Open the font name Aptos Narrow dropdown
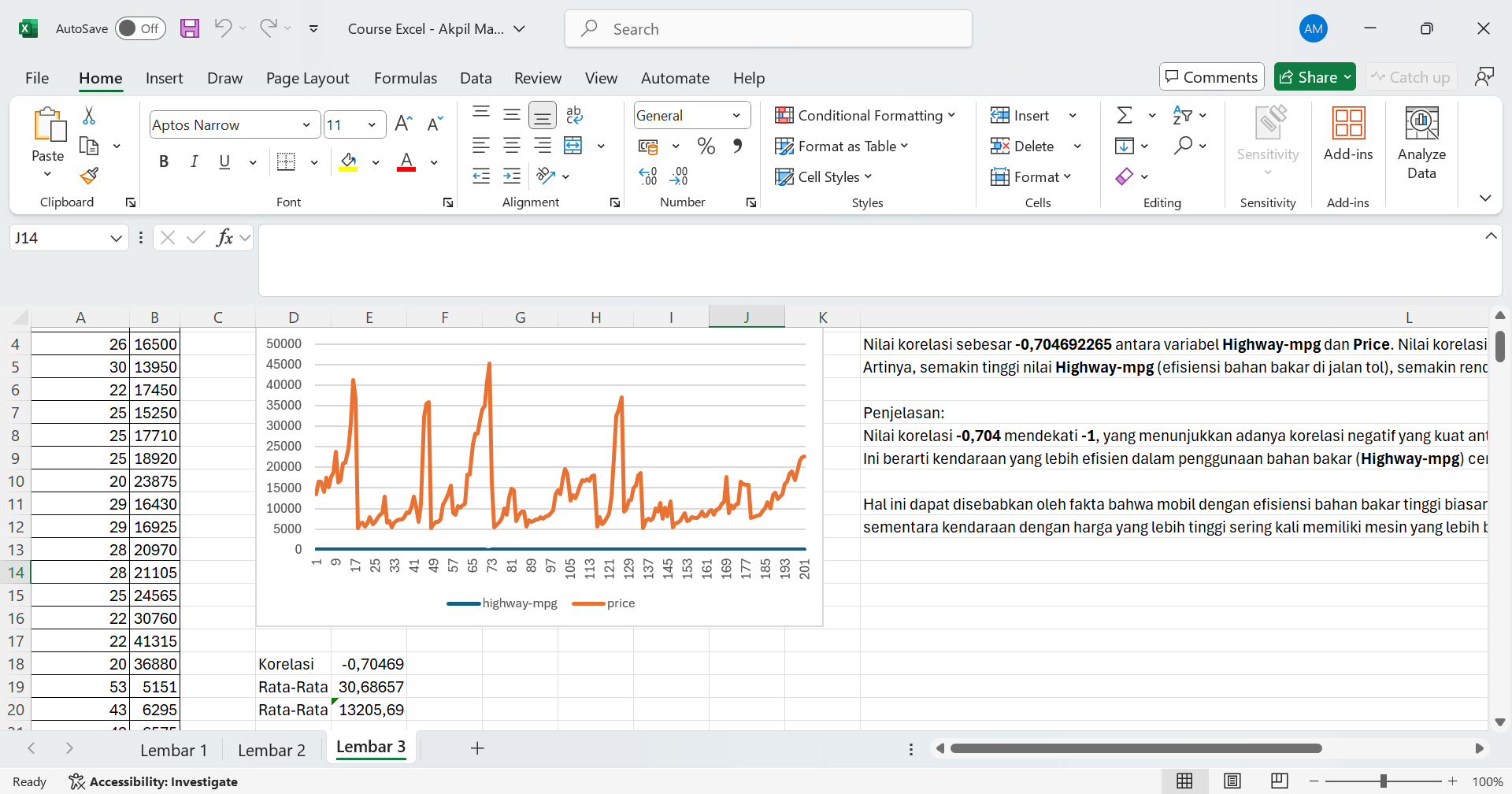1512x794 pixels. pos(306,124)
